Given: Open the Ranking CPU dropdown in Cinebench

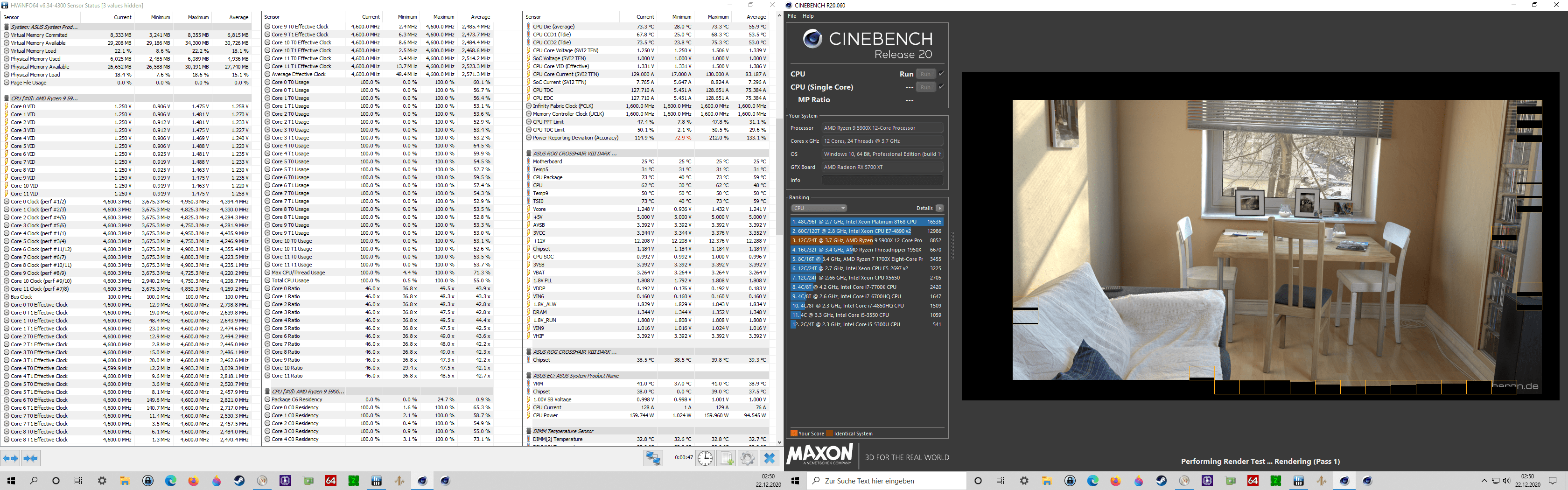Looking at the screenshot, I should 819,208.
